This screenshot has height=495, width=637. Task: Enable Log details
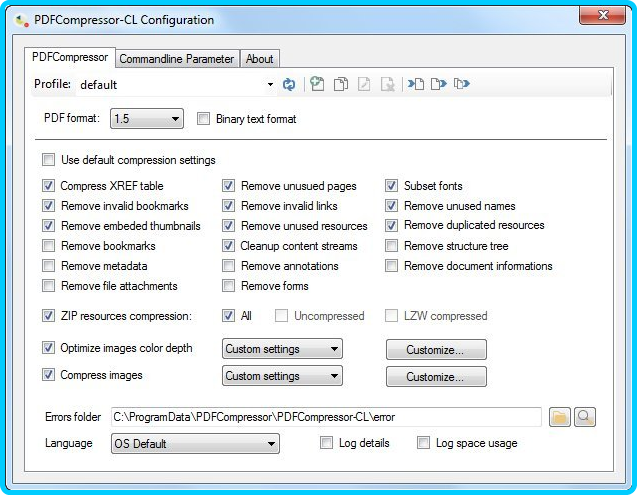(326, 443)
